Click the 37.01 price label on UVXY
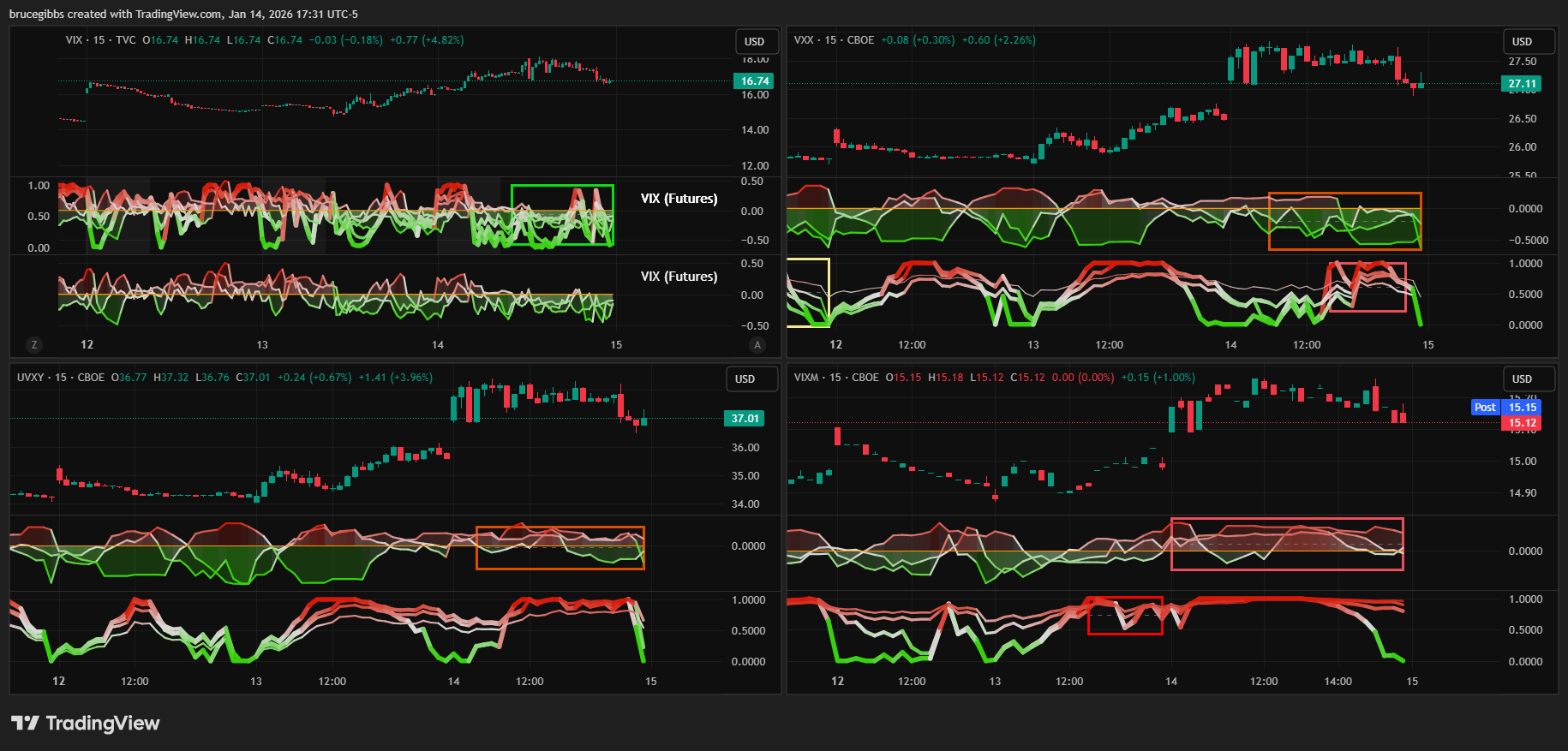This screenshot has height=751, width=1568. coord(745,419)
